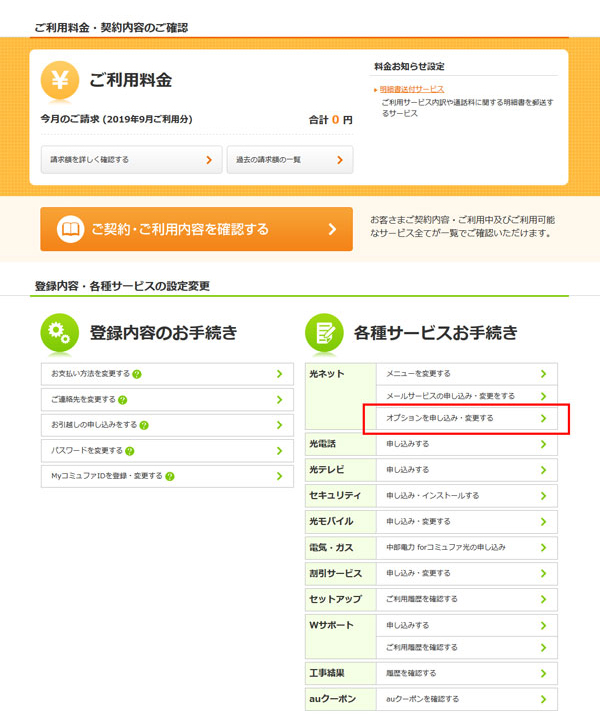Click green arrow in お支払い方法を変更する row
This screenshot has height=720, width=600.
click(x=279, y=374)
